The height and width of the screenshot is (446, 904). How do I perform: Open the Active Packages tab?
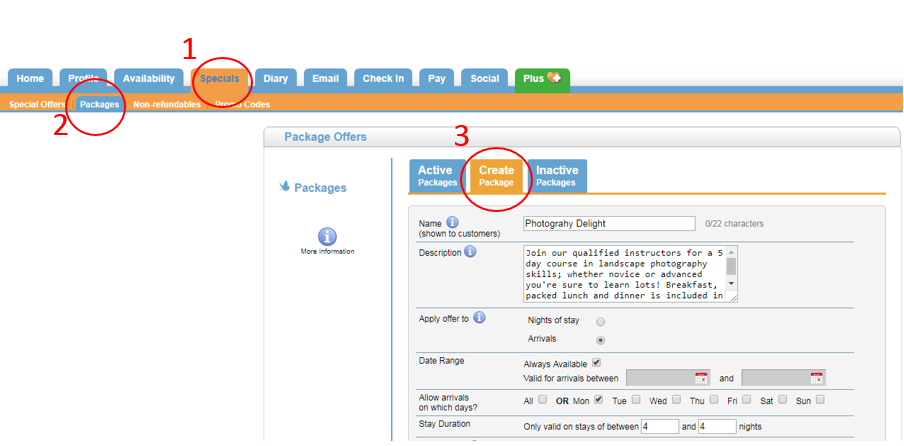tap(437, 176)
